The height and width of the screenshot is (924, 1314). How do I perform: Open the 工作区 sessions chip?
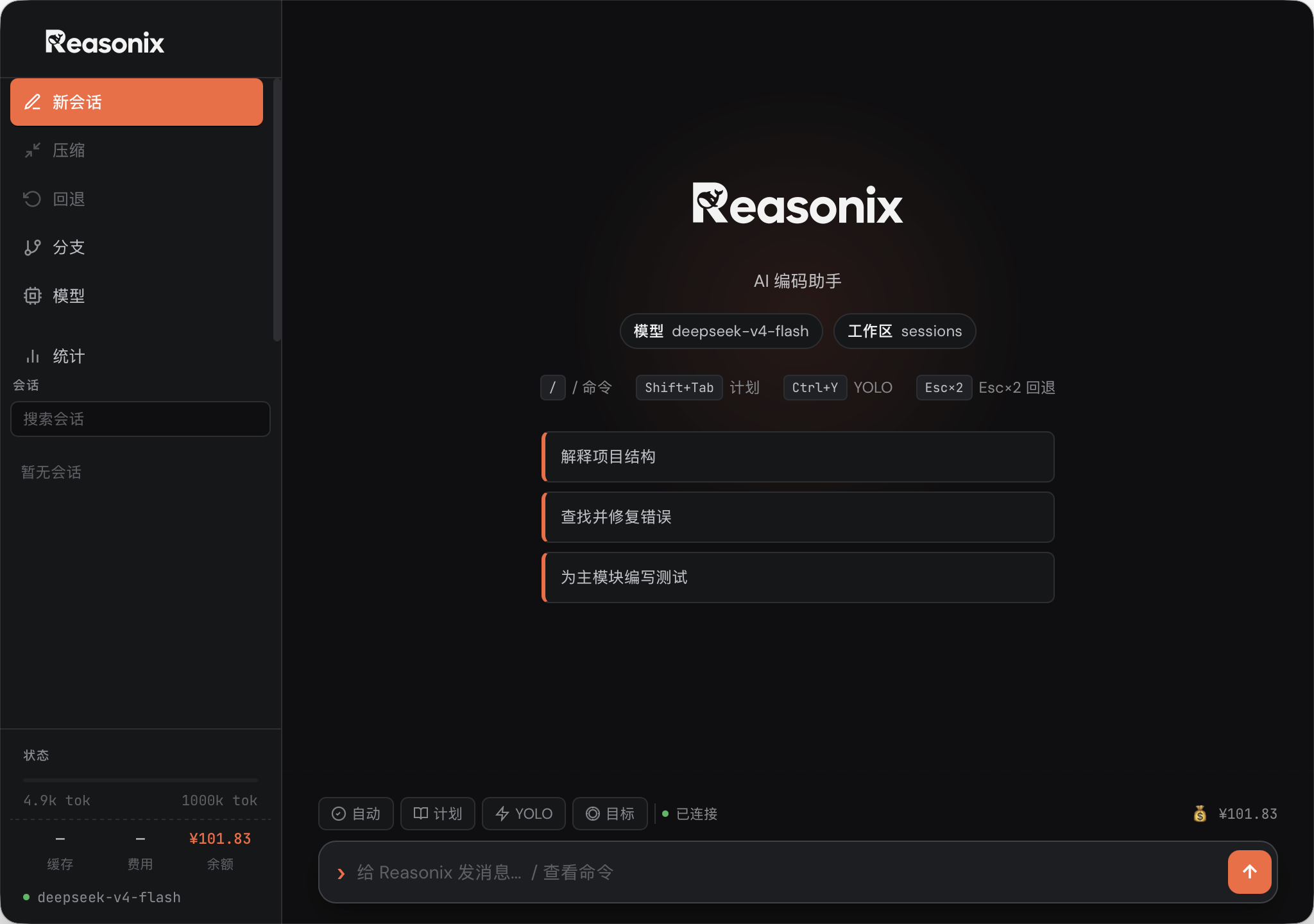[905, 331]
